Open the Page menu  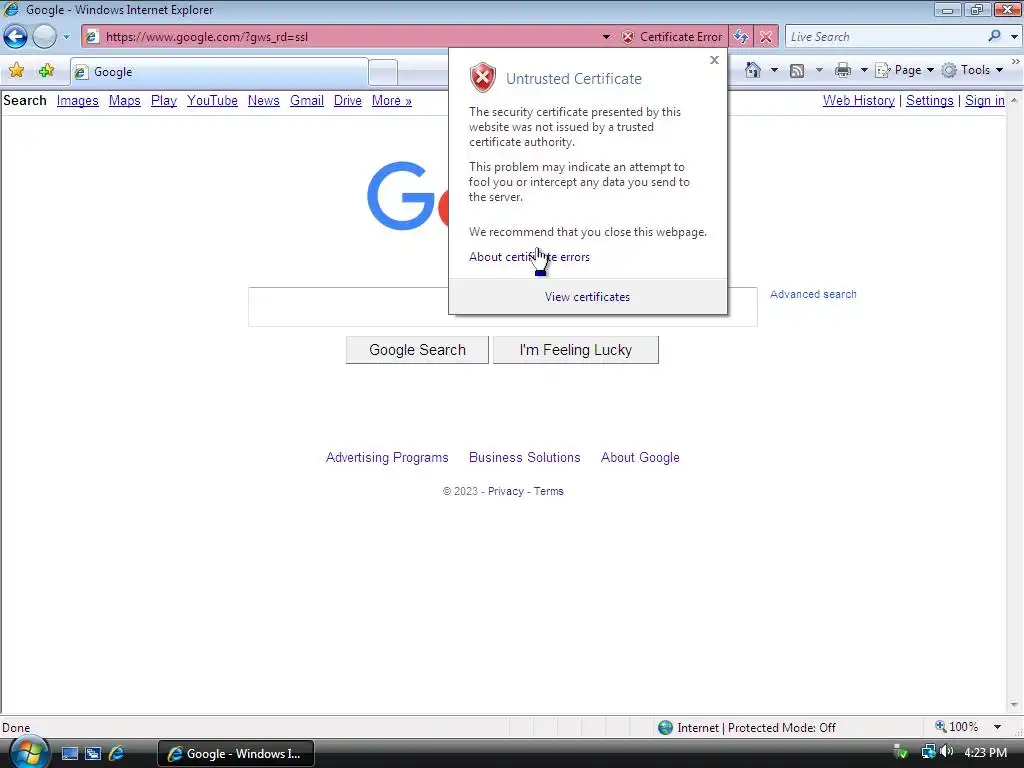(x=904, y=70)
